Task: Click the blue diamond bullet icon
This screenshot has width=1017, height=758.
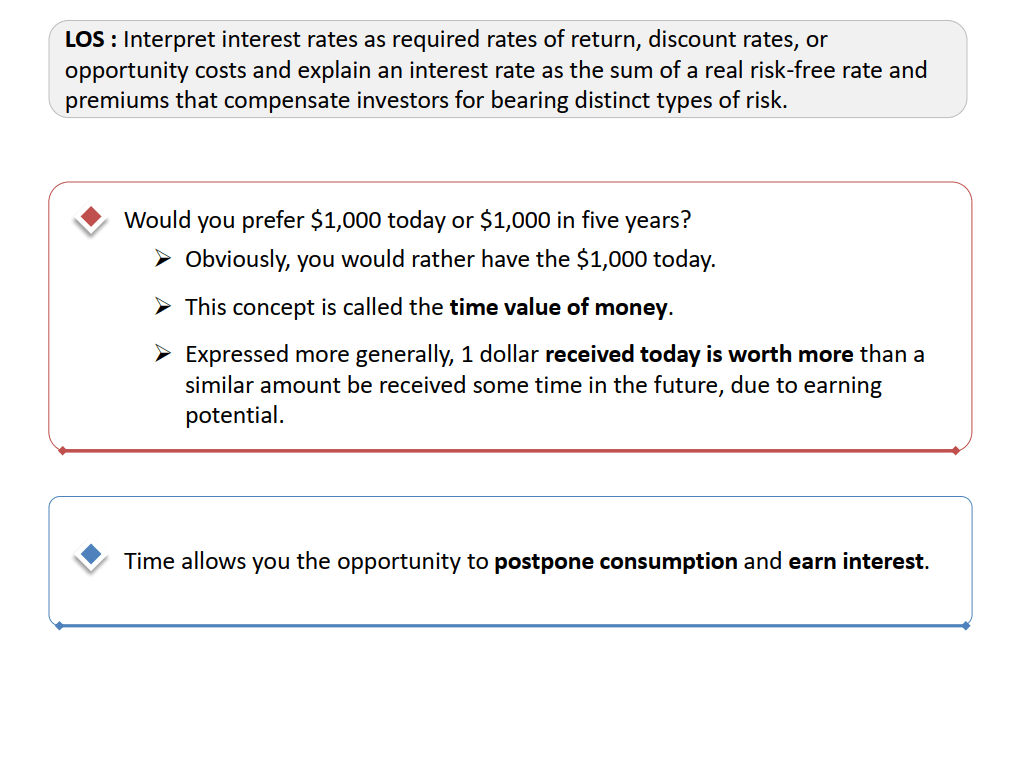Action: [91, 554]
